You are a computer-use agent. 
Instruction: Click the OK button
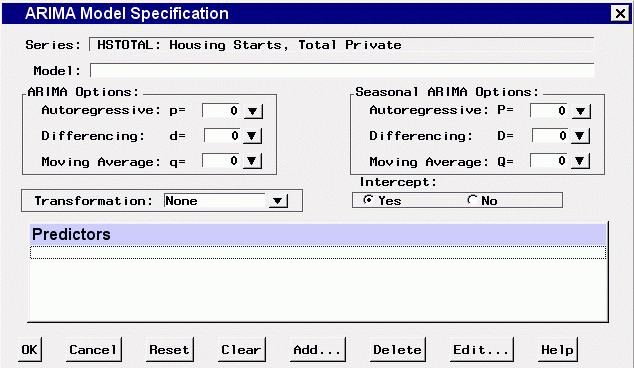[x=30, y=350]
